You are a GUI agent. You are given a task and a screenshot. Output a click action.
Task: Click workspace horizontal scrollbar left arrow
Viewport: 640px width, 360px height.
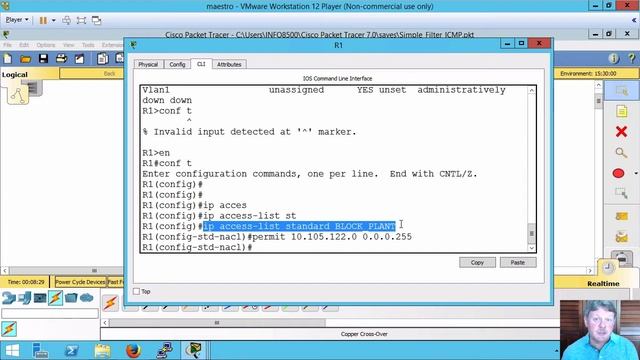pyautogui.click(x=5, y=270)
